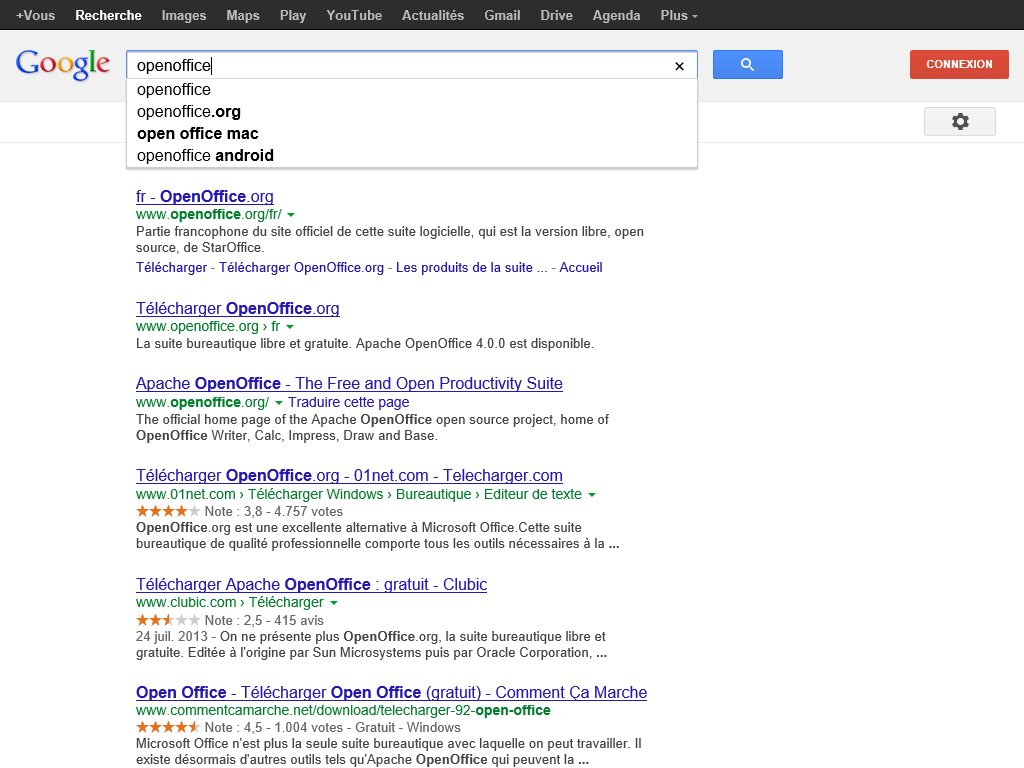
Task: Open the 'fr - OpenOffice.org' result
Action: (x=204, y=197)
